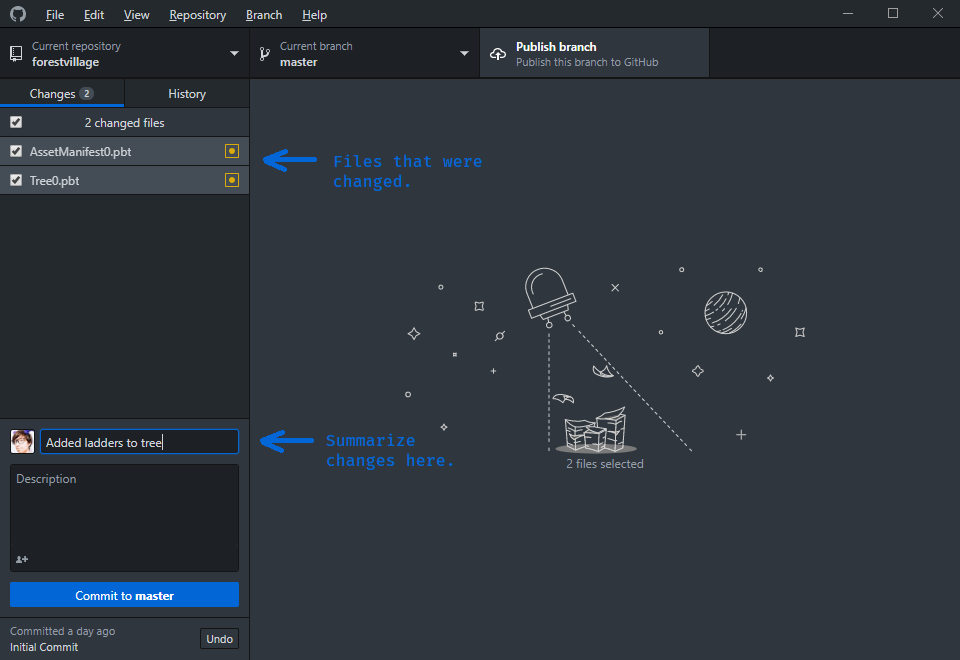
Task: Click modified status icon for Tree0.pbt
Action: click(x=232, y=180)
